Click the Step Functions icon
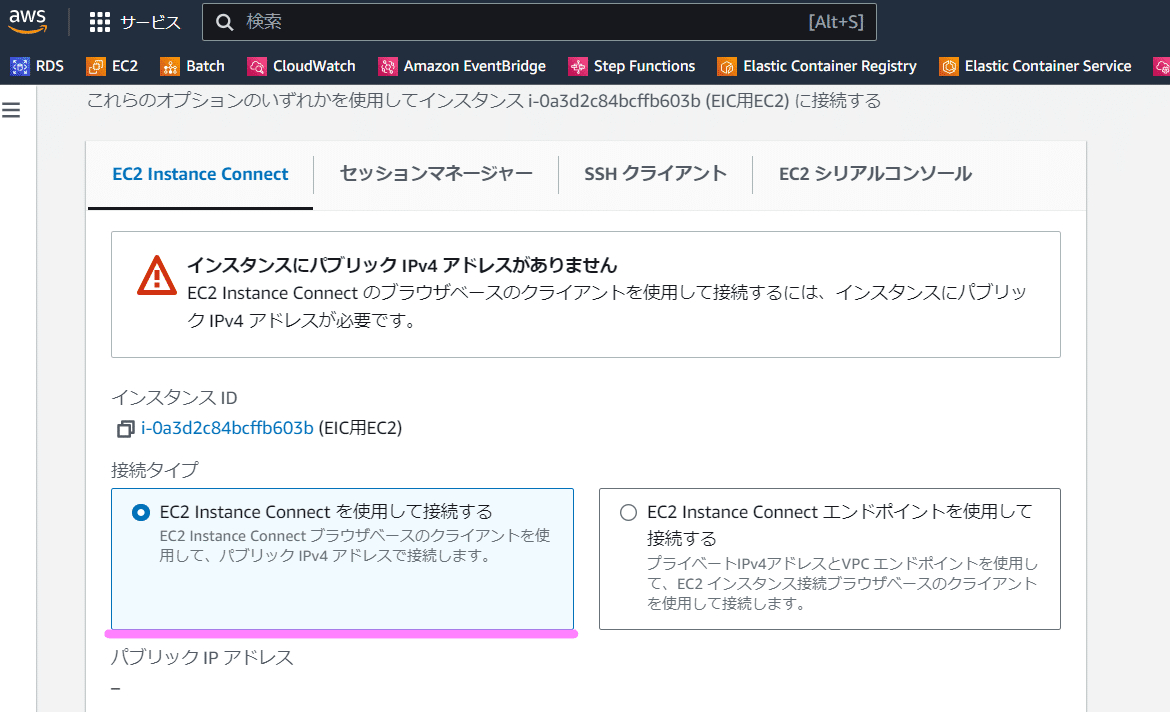 (x=578, y=66)
